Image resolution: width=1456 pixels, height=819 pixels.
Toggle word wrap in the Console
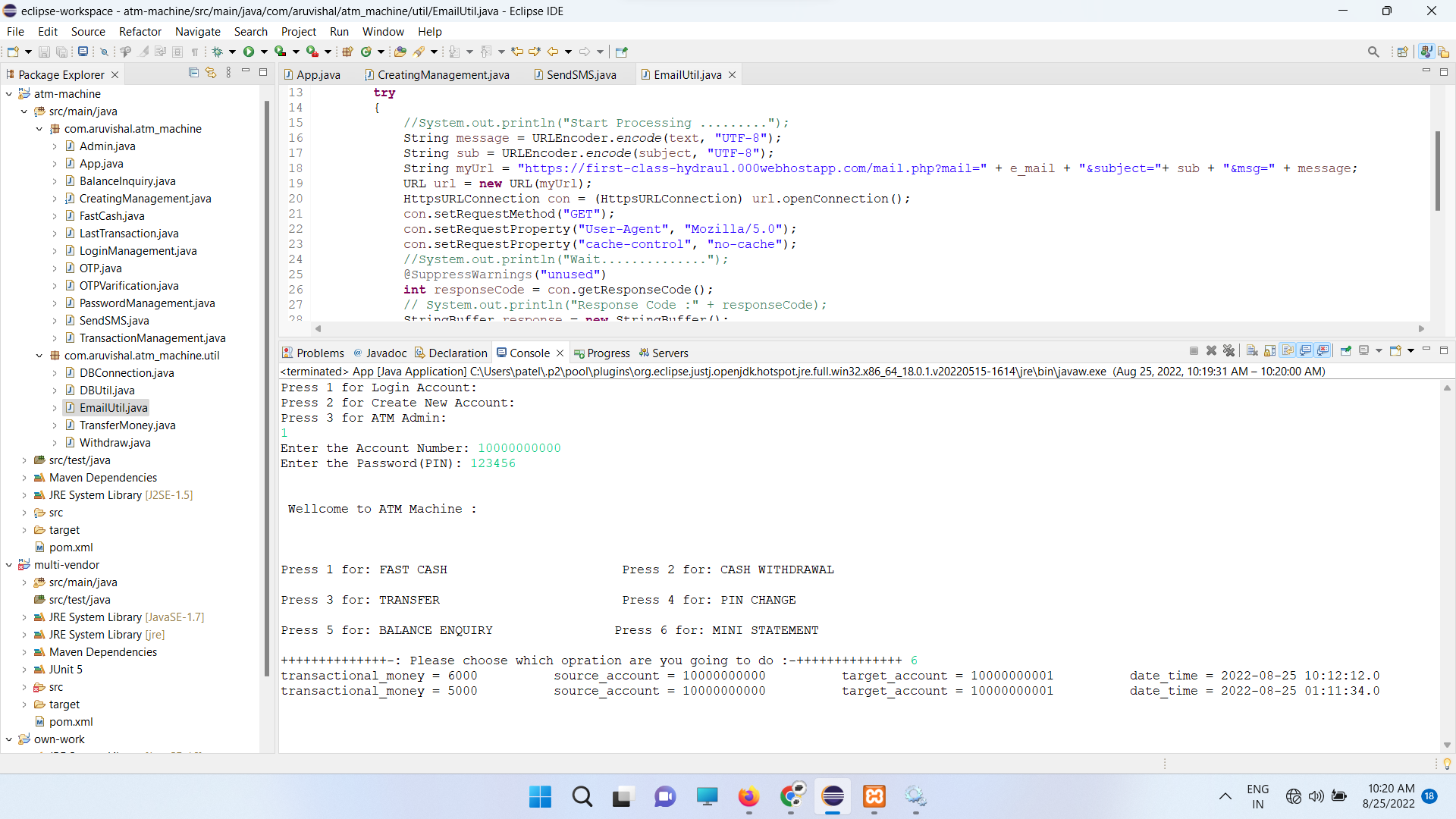click(1288, 351)
